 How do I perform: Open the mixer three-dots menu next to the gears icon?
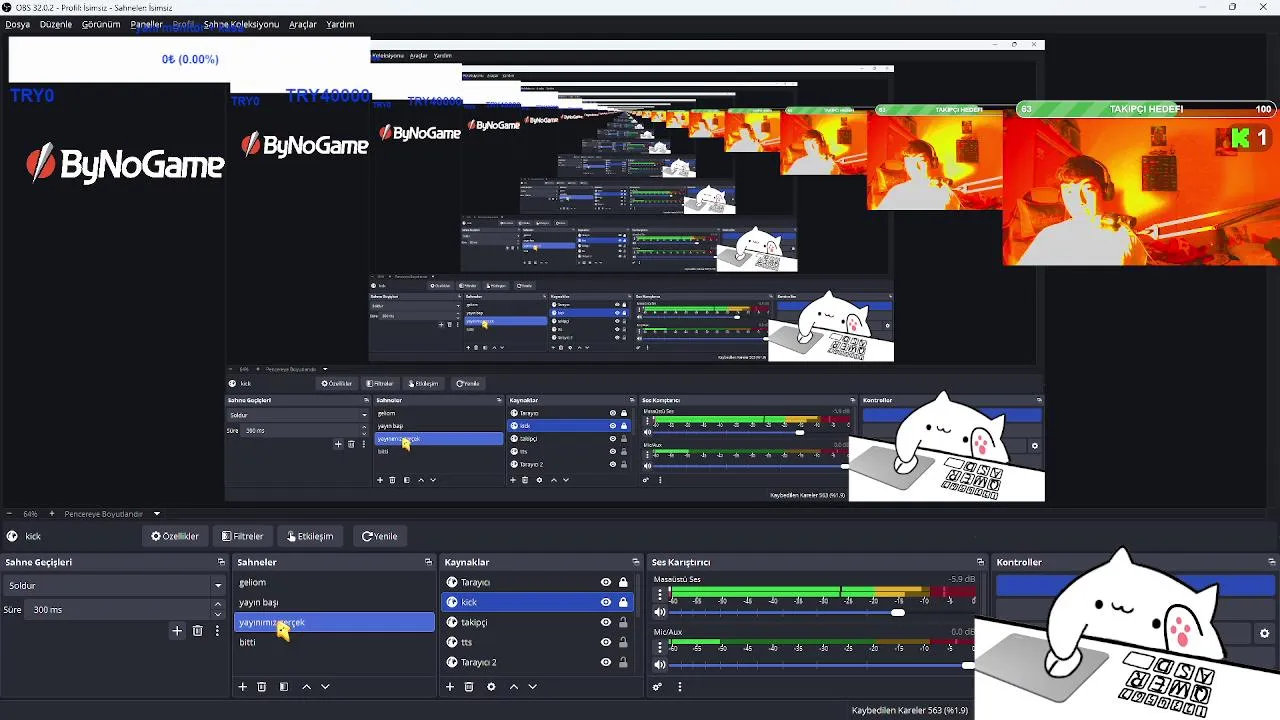(x=679, y=687)
